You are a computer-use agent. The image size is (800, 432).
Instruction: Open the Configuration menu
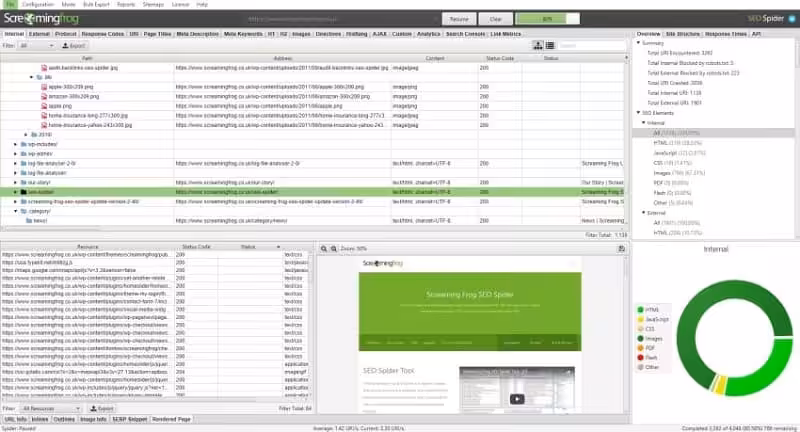point(38,4)
